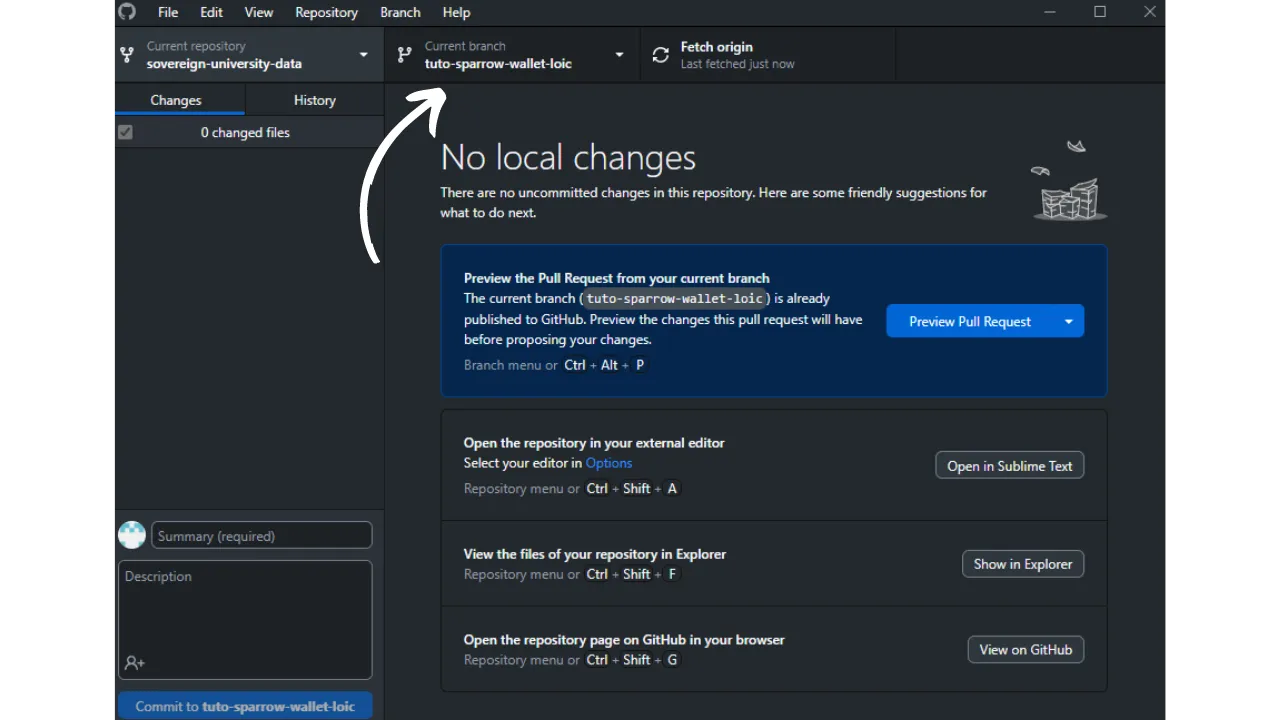Click the Show in Explorer button

(1022, 564)
